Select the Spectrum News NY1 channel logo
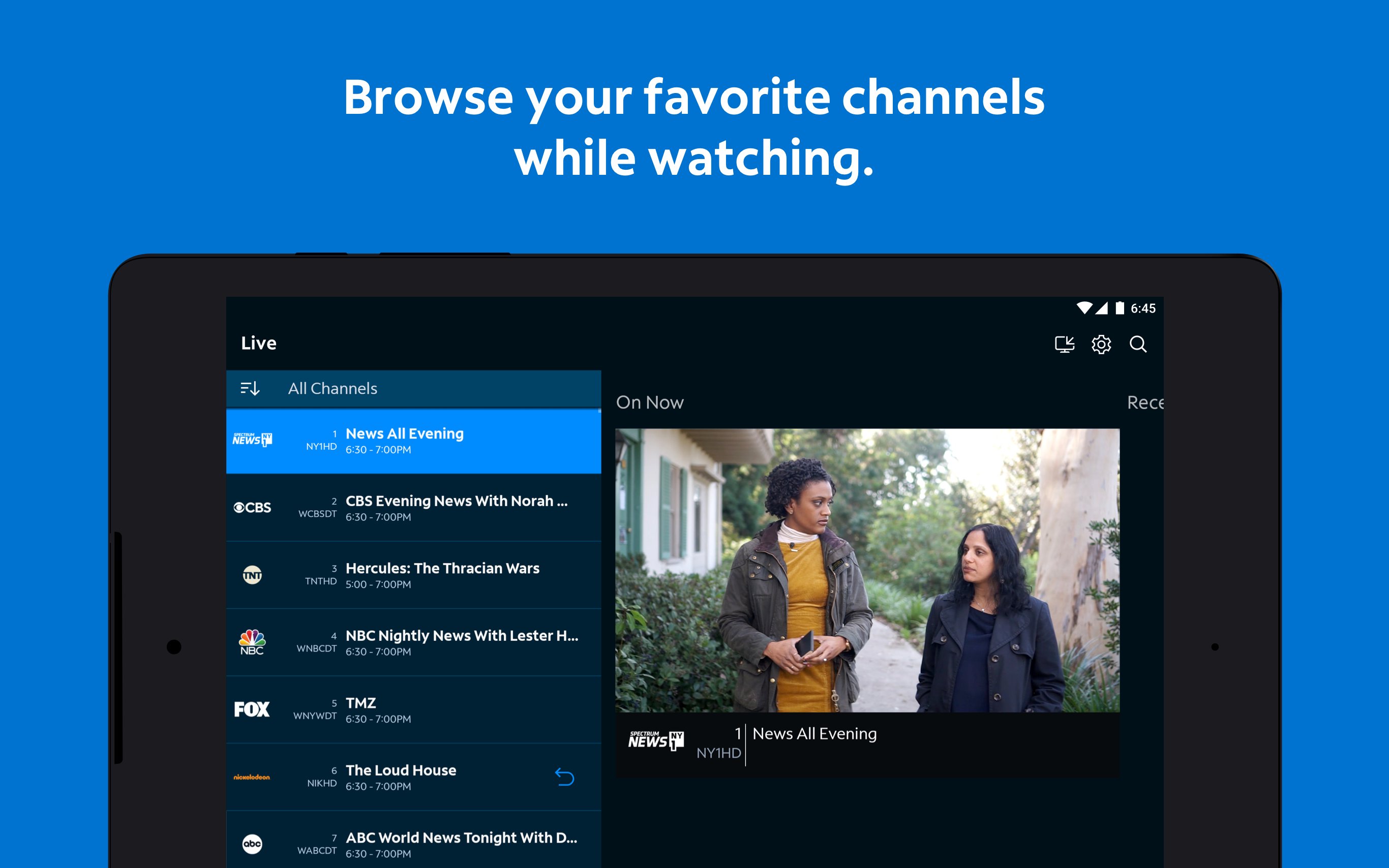Viewport: 1389px width, 868px height. (x=253, y=439)
